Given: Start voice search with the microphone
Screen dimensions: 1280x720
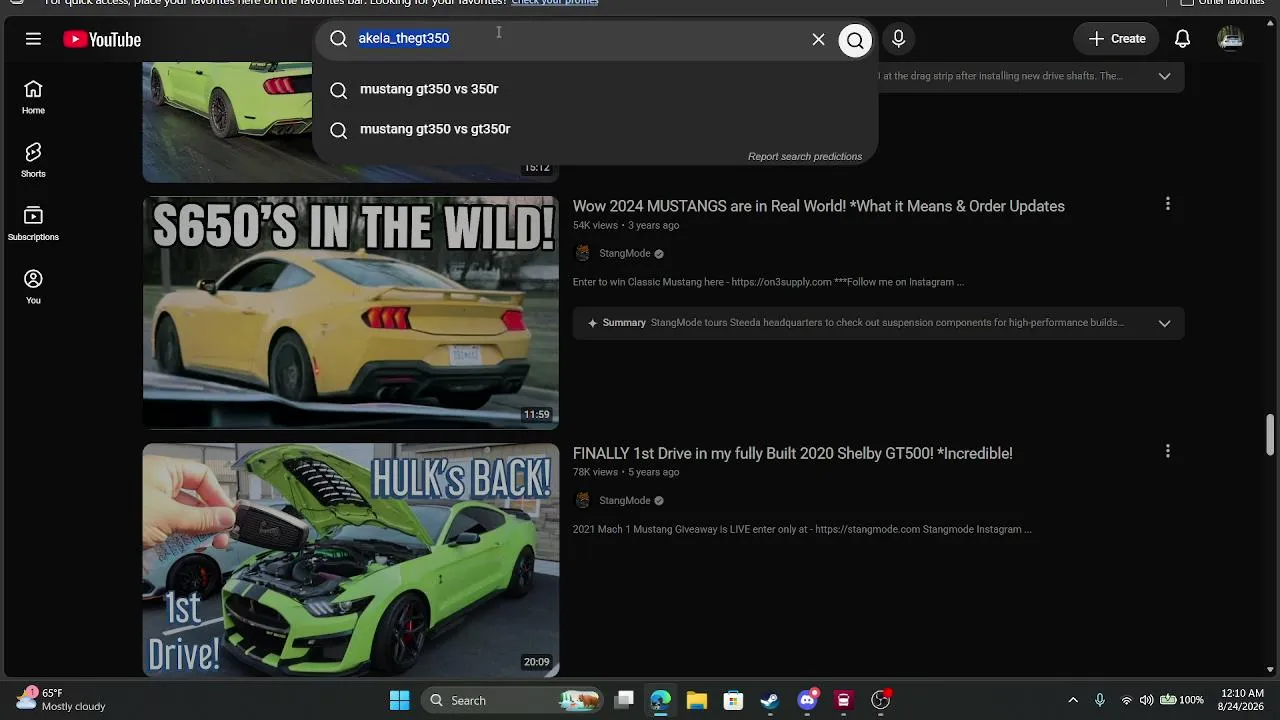Looking at the screenshot, I should coord(898,39).
